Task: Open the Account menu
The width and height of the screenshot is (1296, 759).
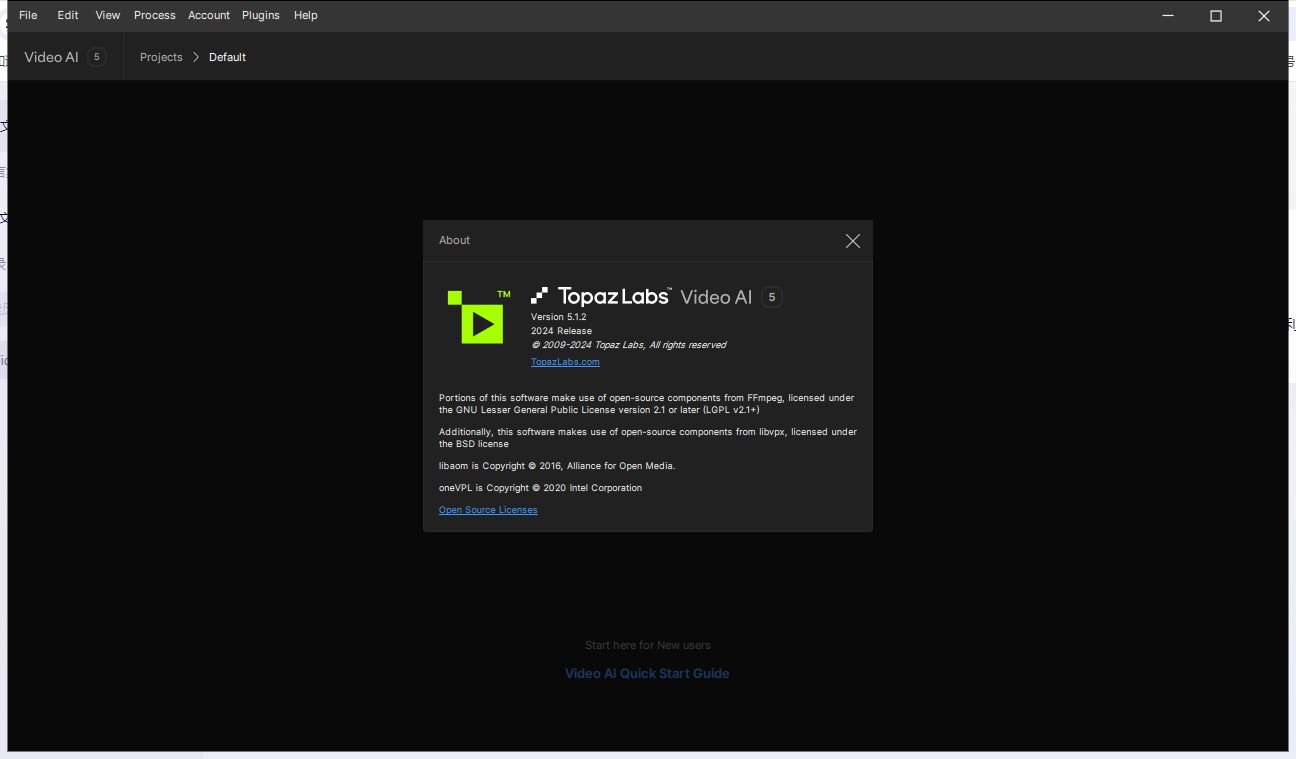Action: 209,15
